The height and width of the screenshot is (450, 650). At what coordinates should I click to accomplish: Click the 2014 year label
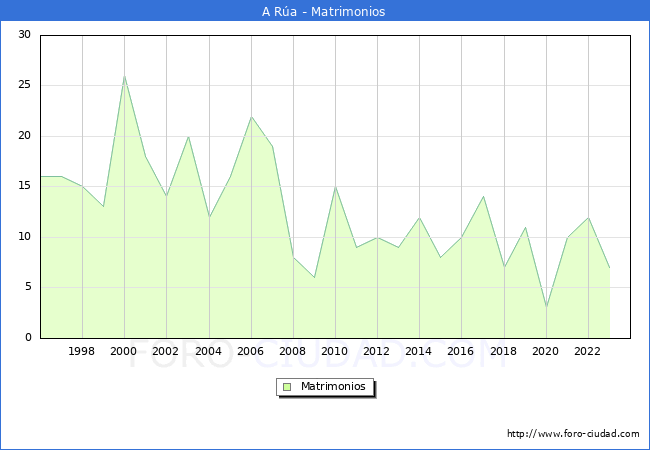pos(419,352)
